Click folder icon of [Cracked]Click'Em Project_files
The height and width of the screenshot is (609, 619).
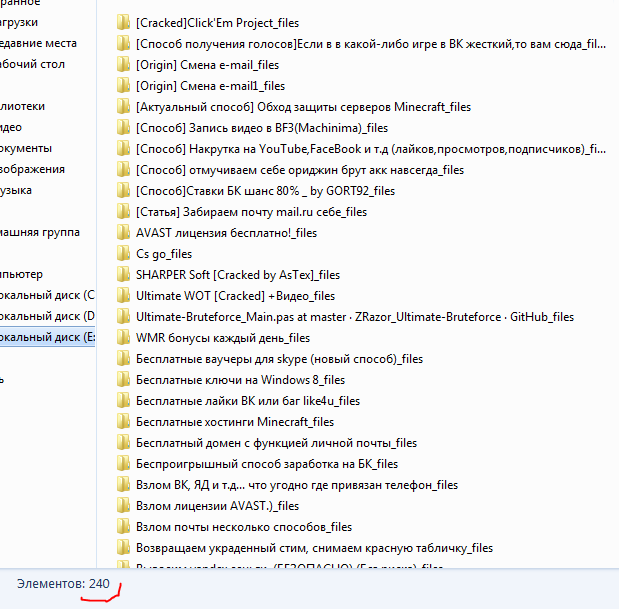coord(123,22)
